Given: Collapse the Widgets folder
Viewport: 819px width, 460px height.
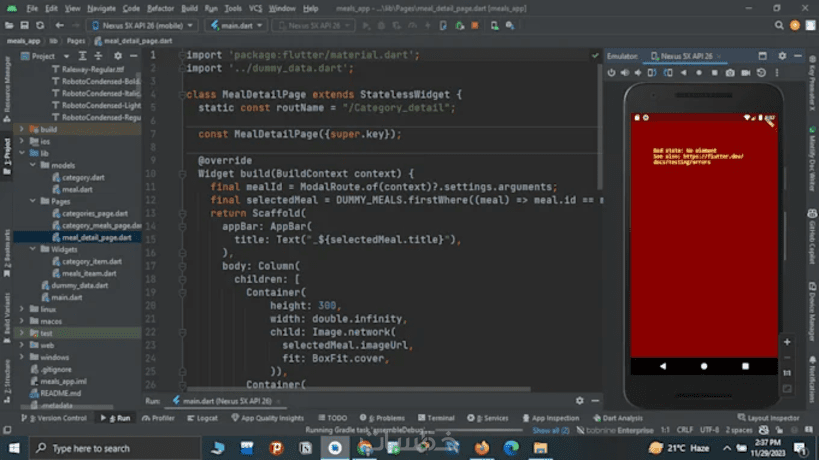Looking at the screenshot, I should pos(33,249).
